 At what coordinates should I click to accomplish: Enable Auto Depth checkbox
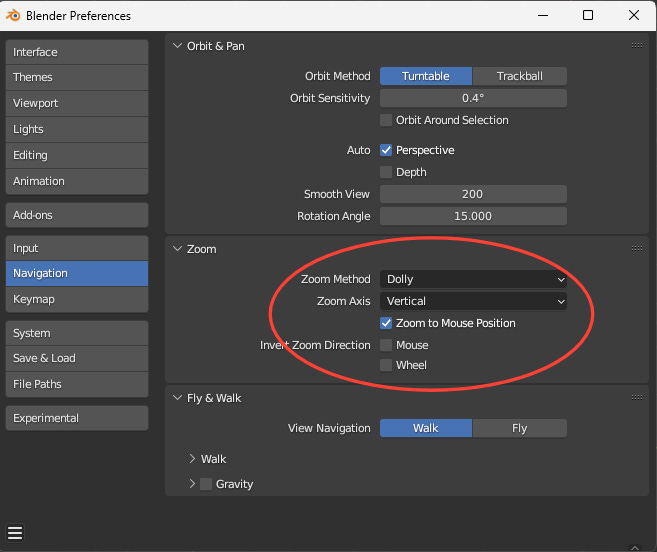[386, 172]
